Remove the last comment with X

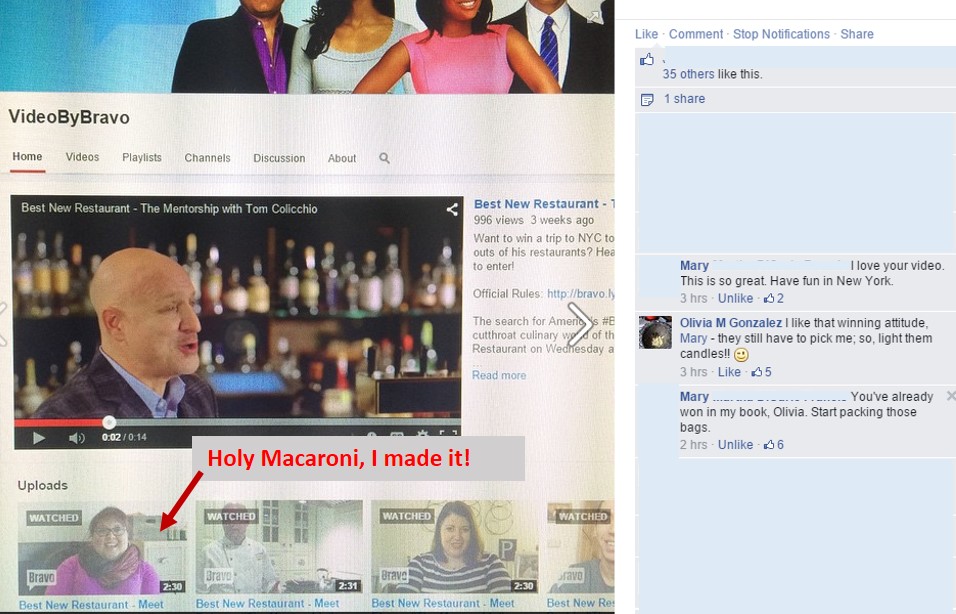point(950,396)
